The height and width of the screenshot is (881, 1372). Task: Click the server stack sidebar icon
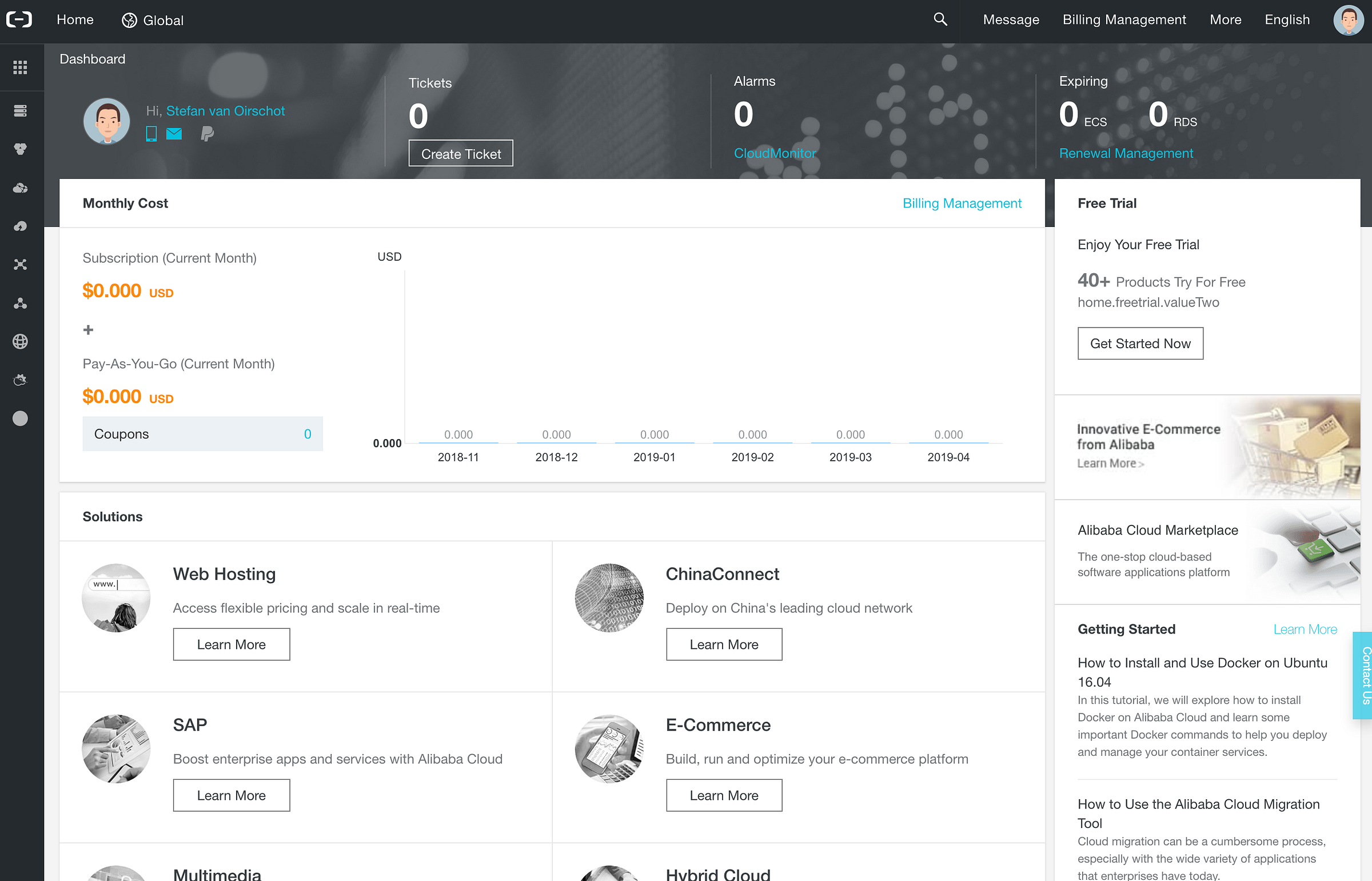21,111
